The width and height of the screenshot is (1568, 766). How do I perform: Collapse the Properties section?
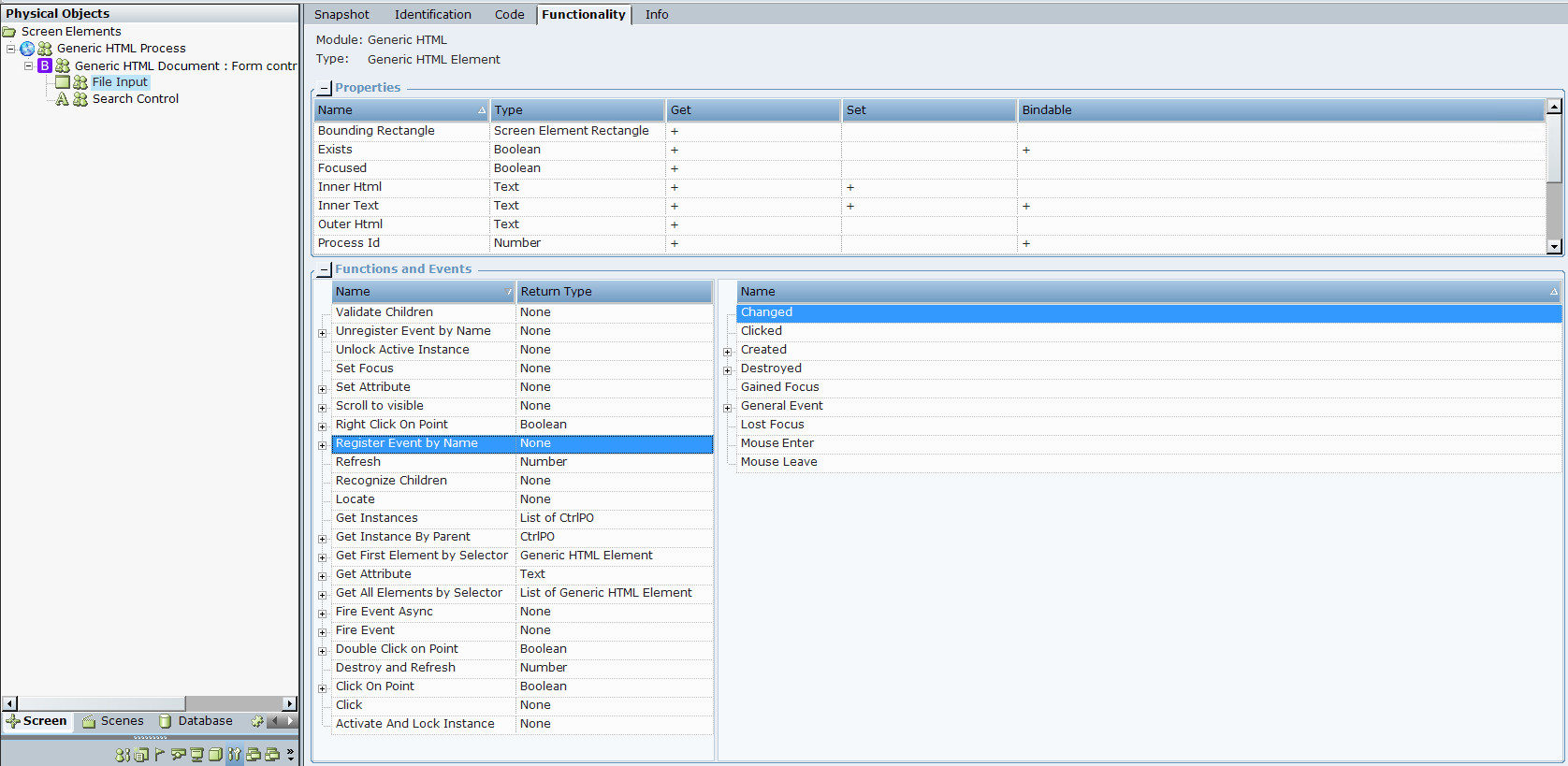pyautogui.click(x=325, y=88)
